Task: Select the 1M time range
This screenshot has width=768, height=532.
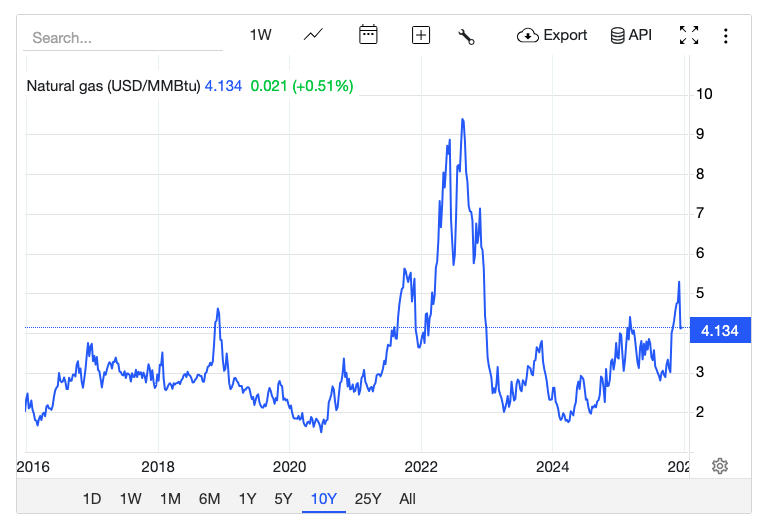Action: coord(170,499)
